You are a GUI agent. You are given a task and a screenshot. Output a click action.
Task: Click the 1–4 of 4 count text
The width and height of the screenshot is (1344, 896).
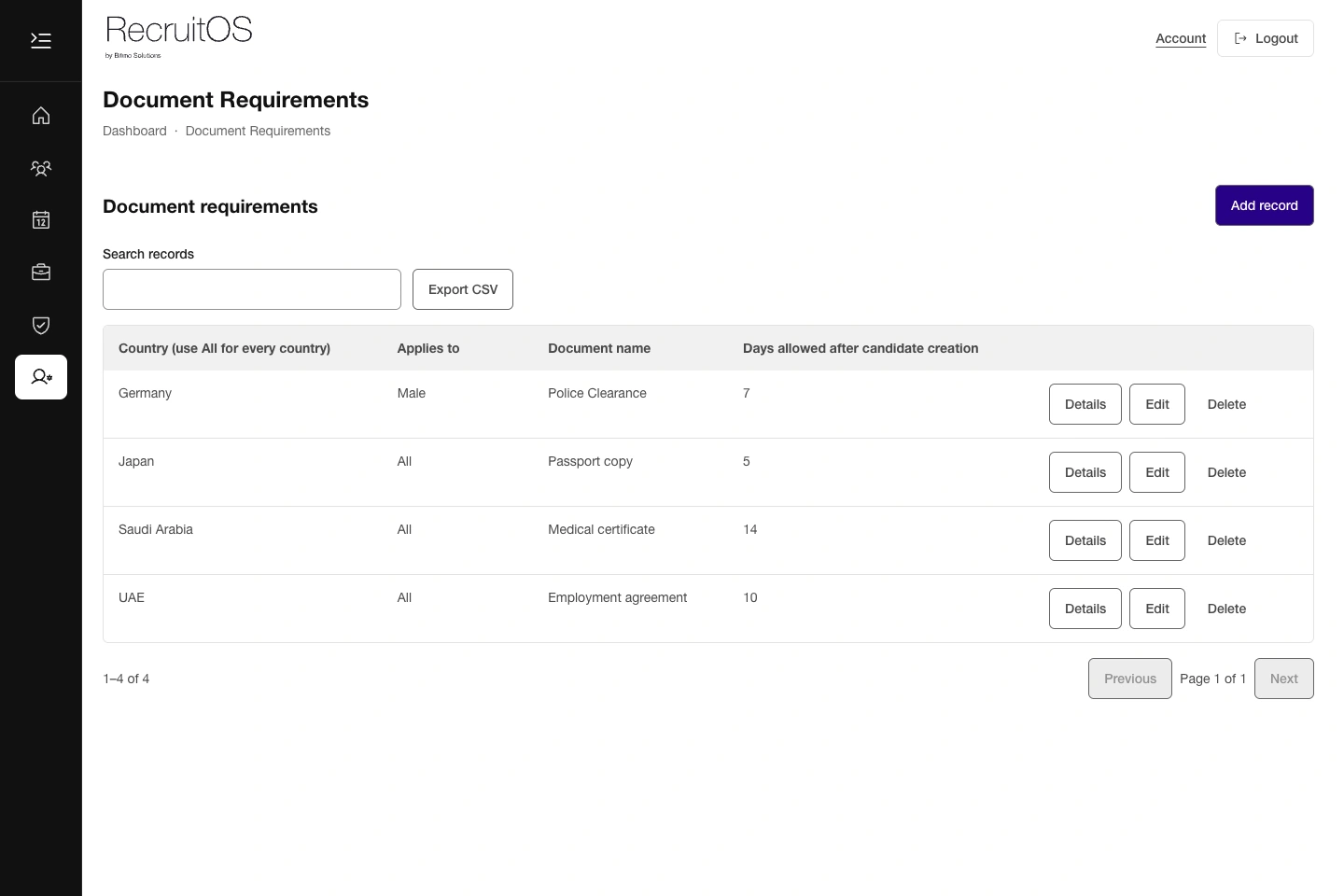coord(126,679)
